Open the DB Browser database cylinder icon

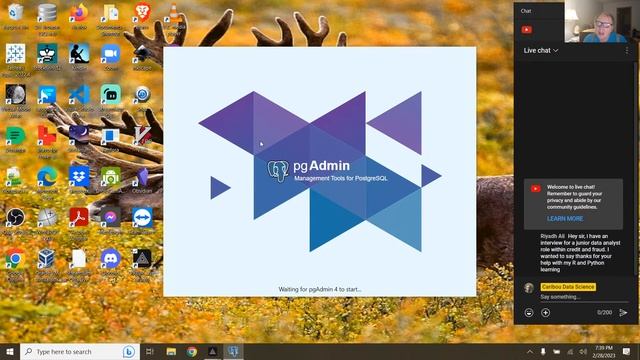(x=47, y=13)
